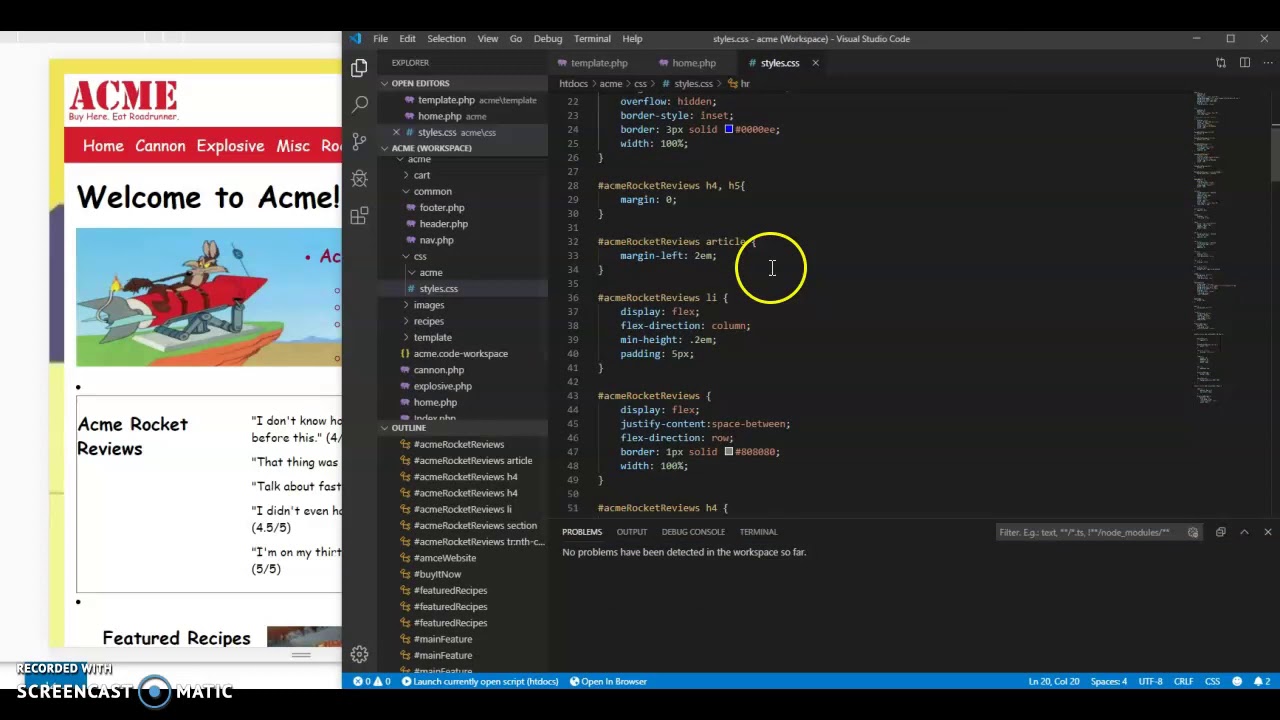The height and width of the screenshot is (720, 1280).
Task: Change the CSS language mode in status bar
Action: coord(1212,681)
